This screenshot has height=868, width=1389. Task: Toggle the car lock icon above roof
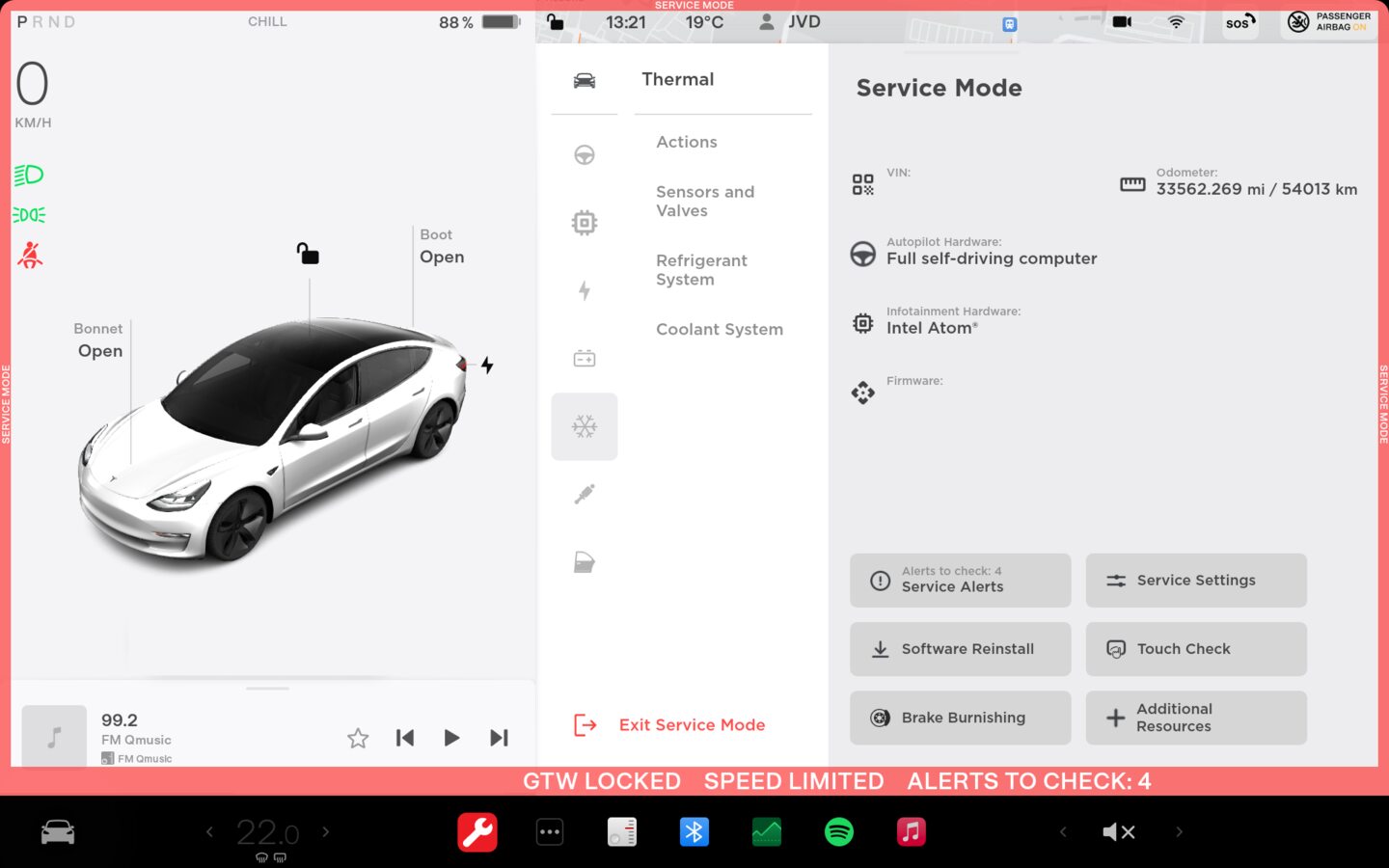click(308, 254)
